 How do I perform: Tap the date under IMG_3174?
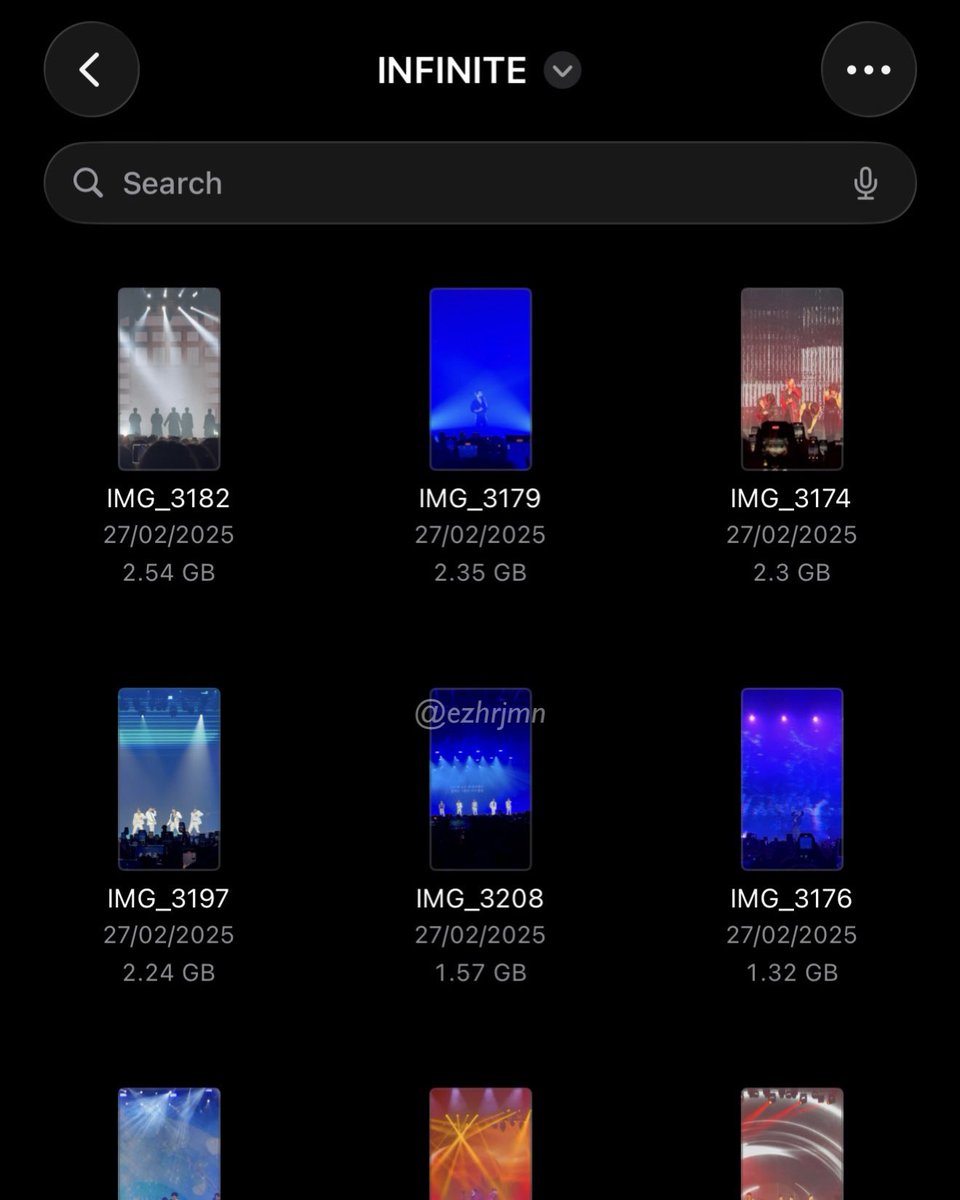click(x=792, y=535)
